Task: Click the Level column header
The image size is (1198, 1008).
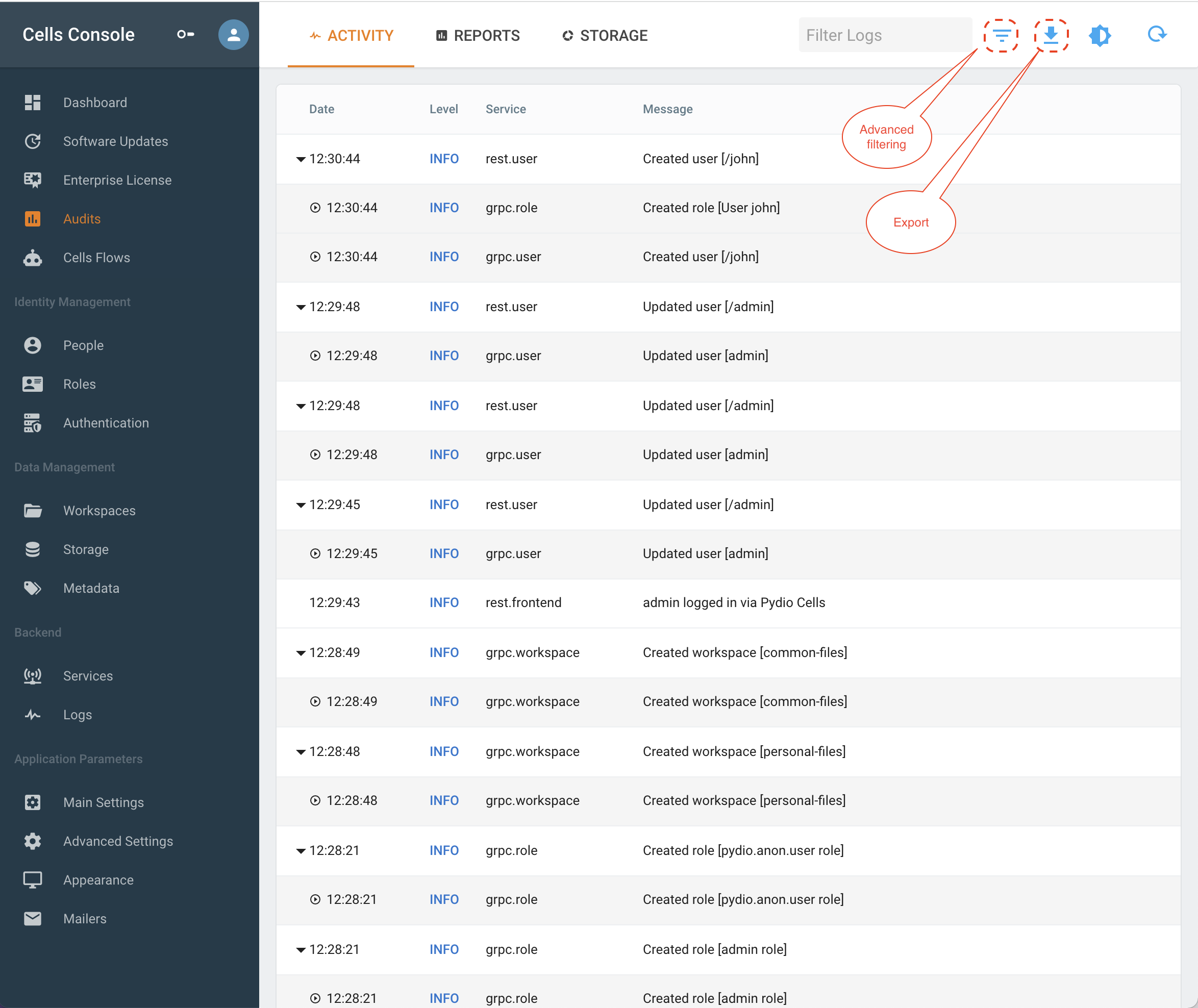Action: click(x=443, y=109)
